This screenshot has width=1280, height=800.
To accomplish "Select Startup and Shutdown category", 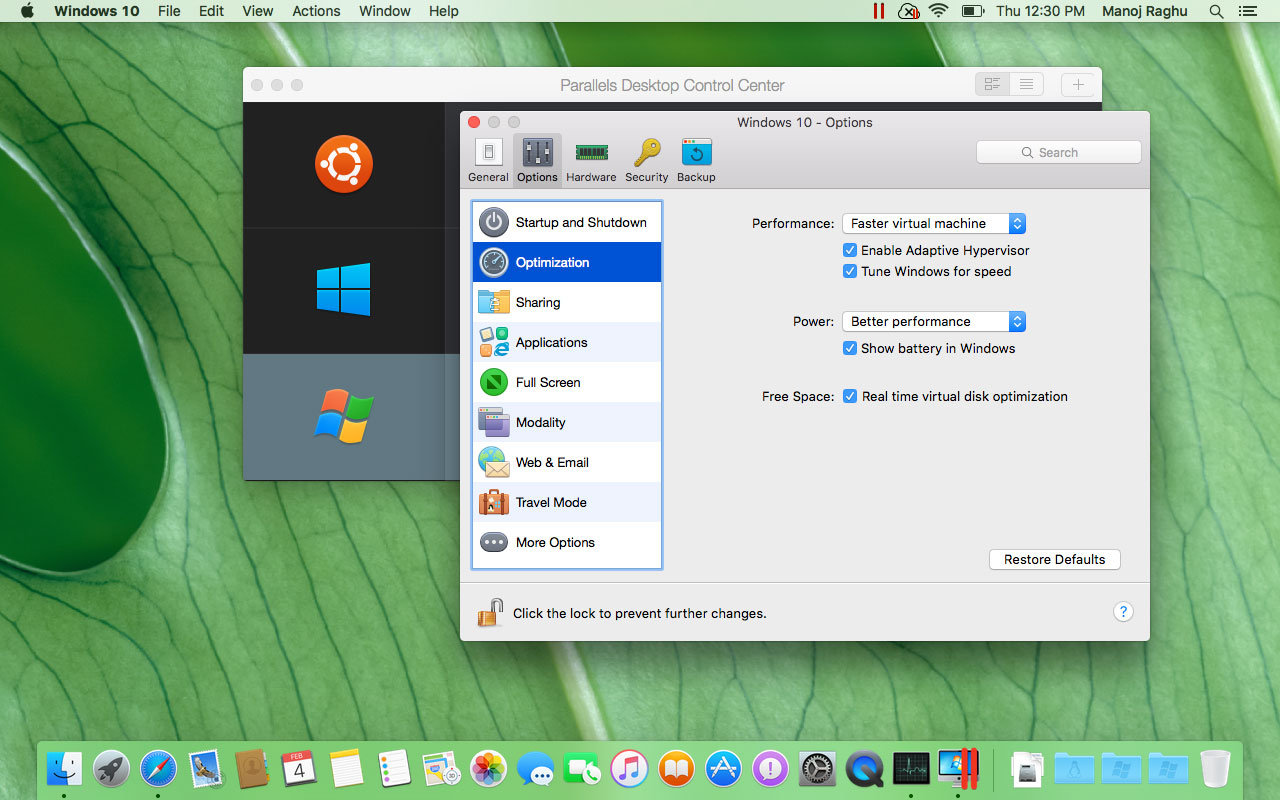I will click(567, 222).
